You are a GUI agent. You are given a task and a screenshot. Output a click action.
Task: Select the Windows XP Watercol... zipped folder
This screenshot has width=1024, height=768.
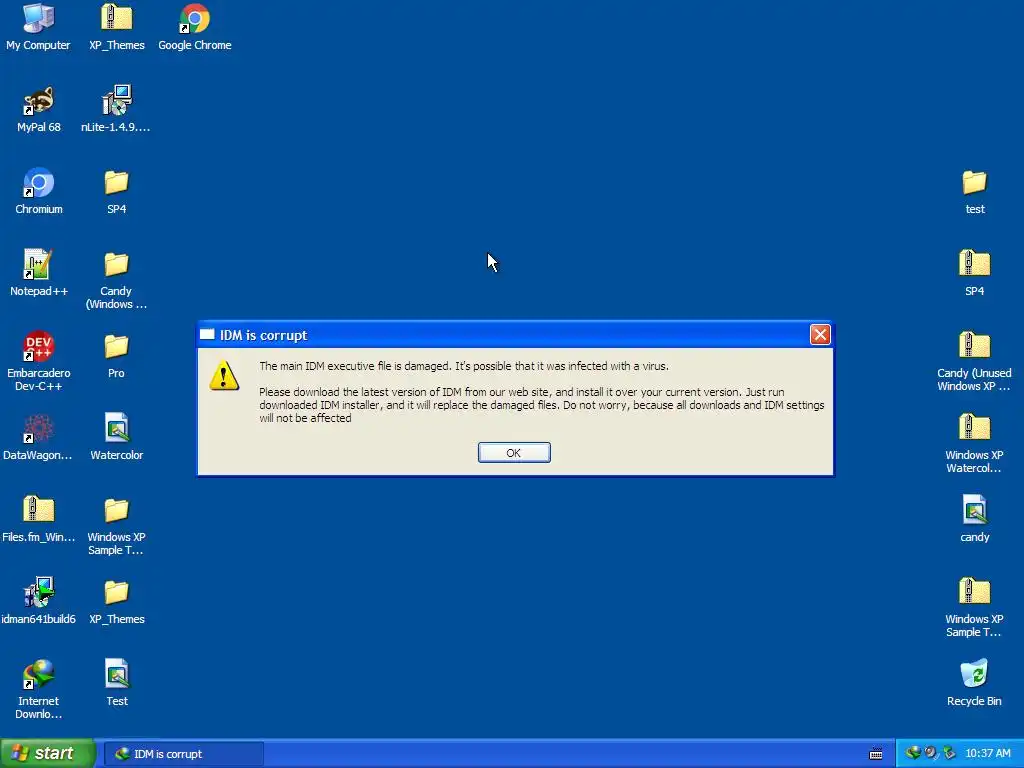tap(974, 443)
